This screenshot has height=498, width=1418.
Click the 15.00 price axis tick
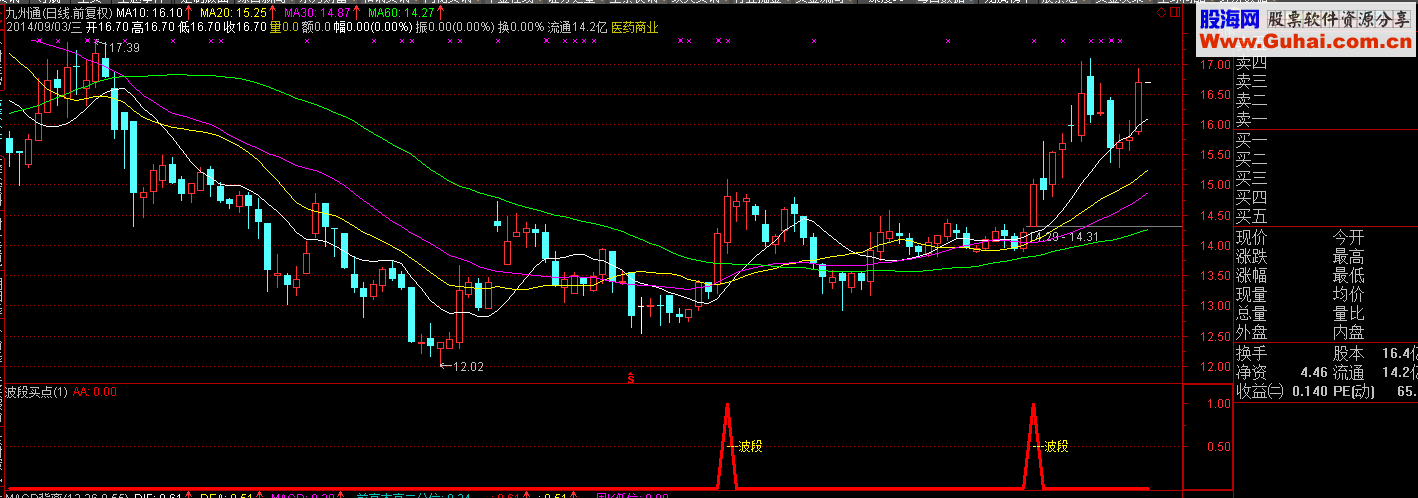(x=1215, y=185)
